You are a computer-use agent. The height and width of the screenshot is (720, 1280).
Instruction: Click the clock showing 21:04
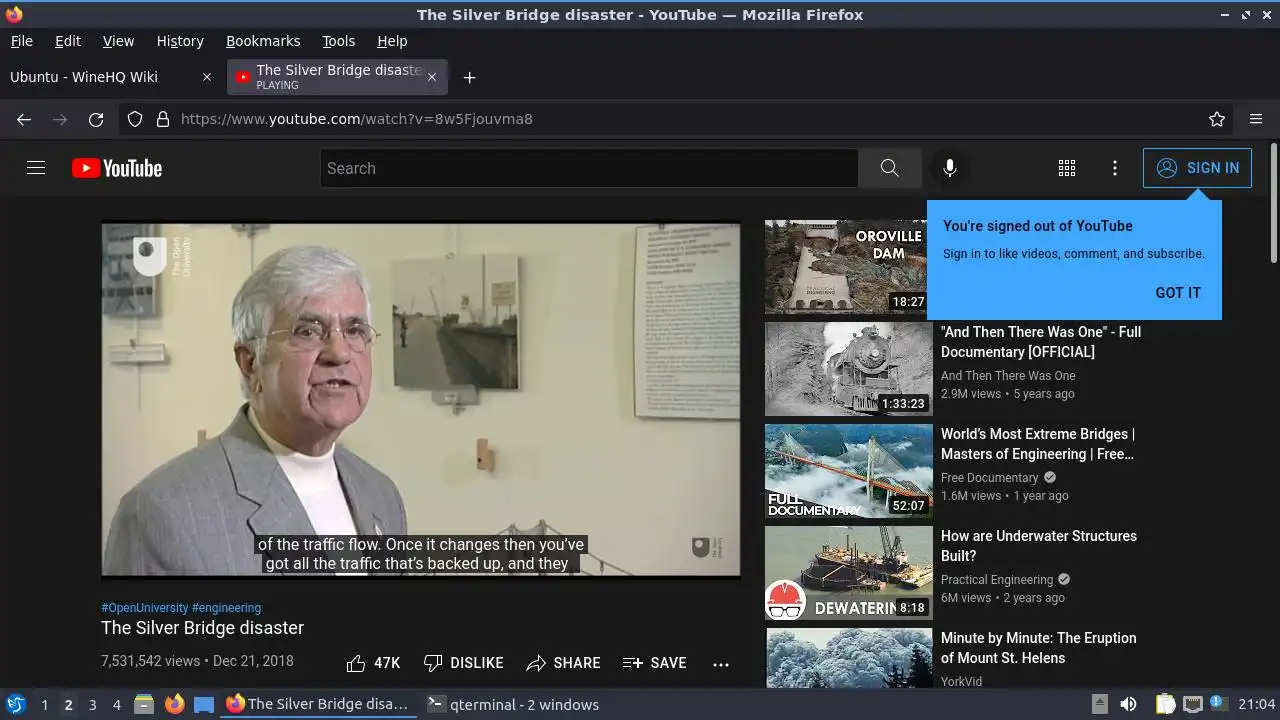(1257, 704)
